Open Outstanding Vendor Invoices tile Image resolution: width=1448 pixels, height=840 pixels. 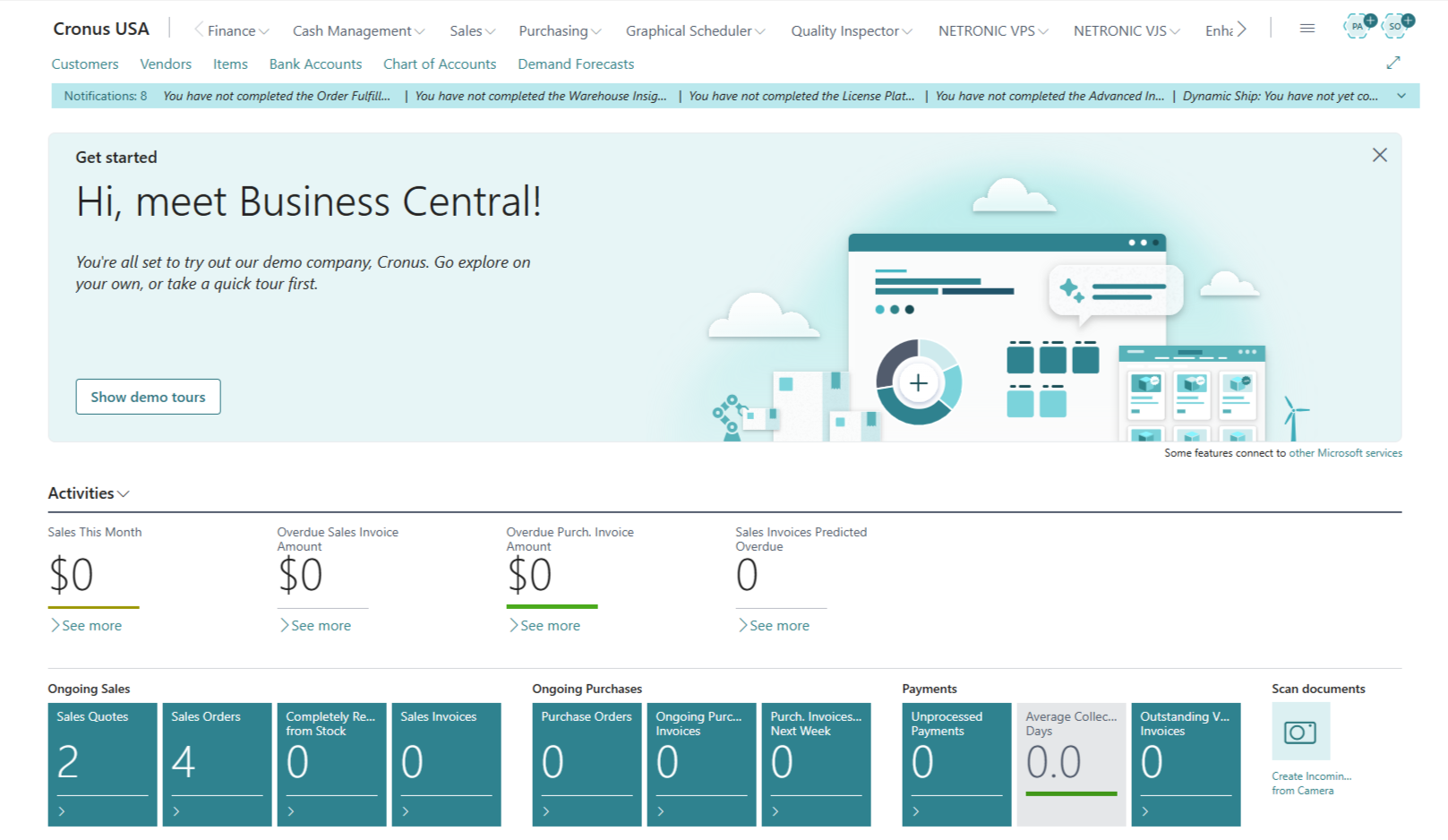tap(1186, 764)
